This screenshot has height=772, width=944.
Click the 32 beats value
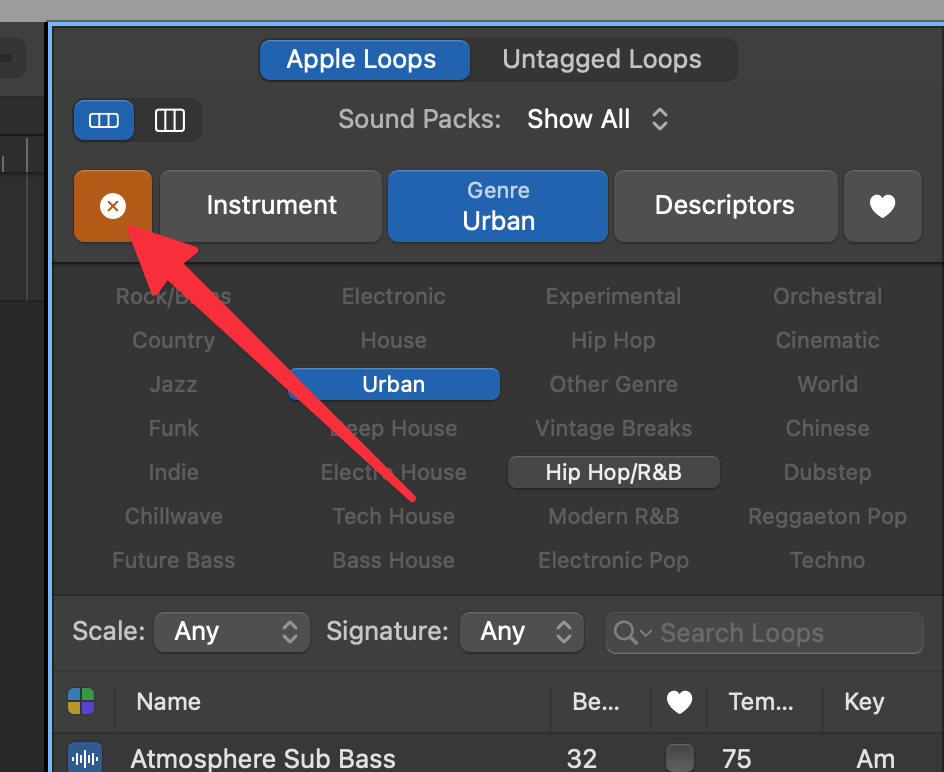pyautogui.click(x=582, y=759)
